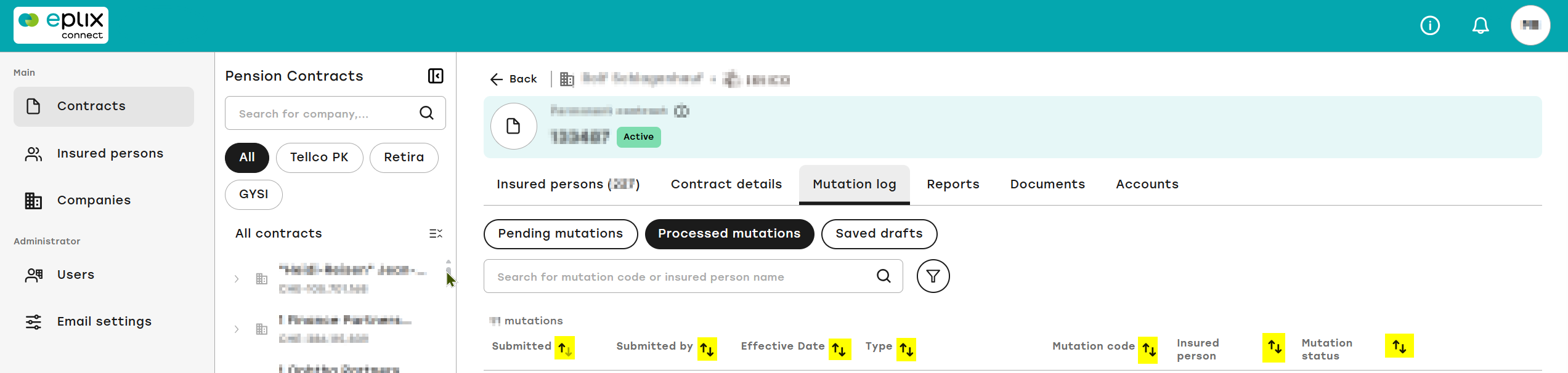Sort by Effective Date column
Viewport: 1568px width, 373px height.
(839, 348)
